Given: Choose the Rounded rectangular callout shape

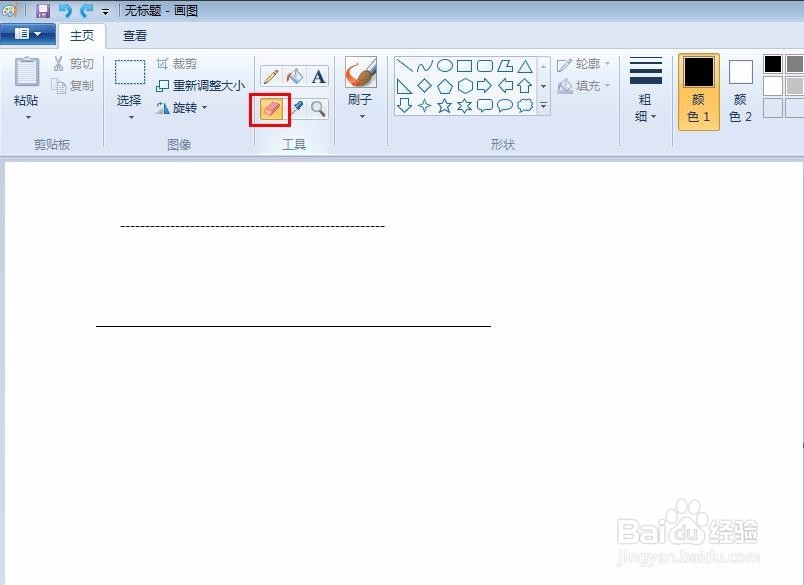Looking at the screenshot, I should (x=485, y=106).
